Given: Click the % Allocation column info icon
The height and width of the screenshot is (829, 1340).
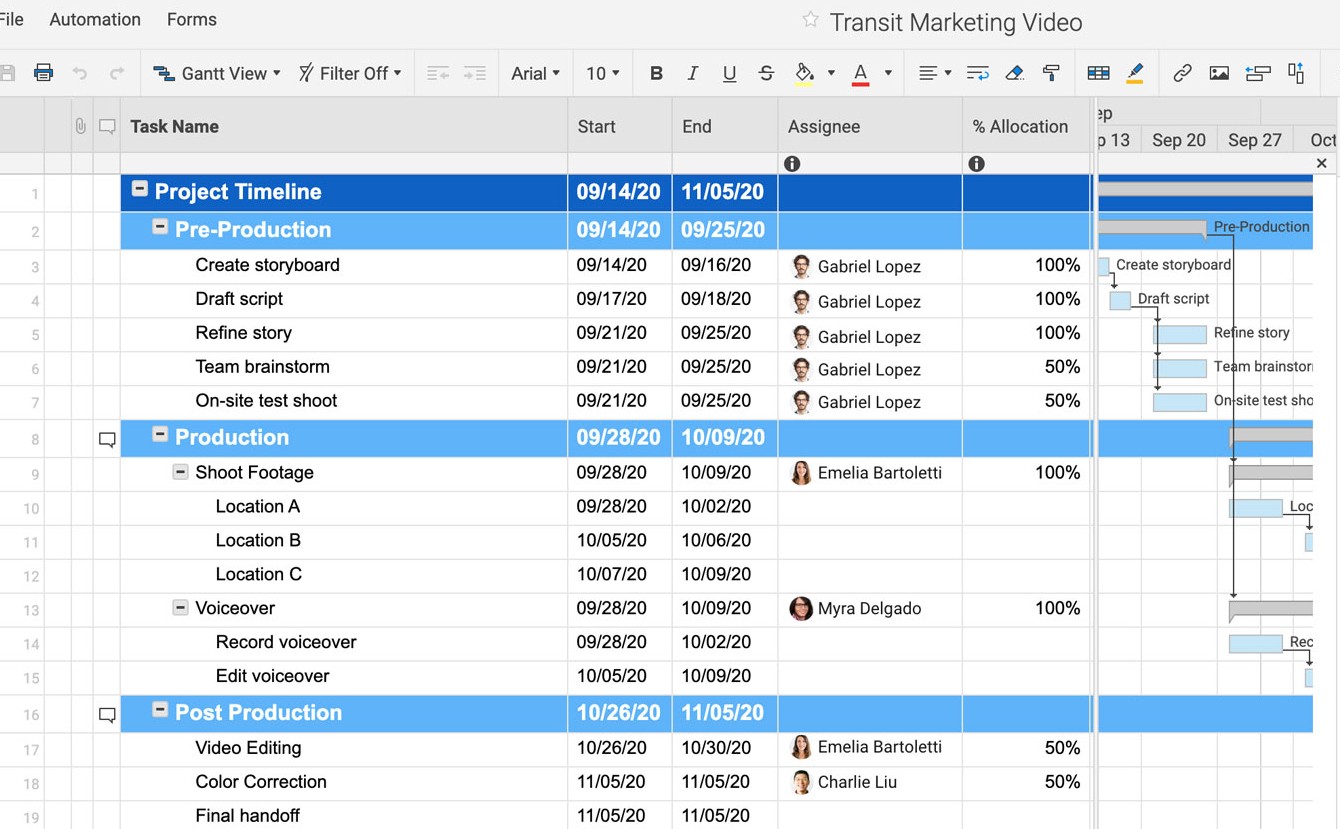Looking at the screenshot, I should (977, 164).
